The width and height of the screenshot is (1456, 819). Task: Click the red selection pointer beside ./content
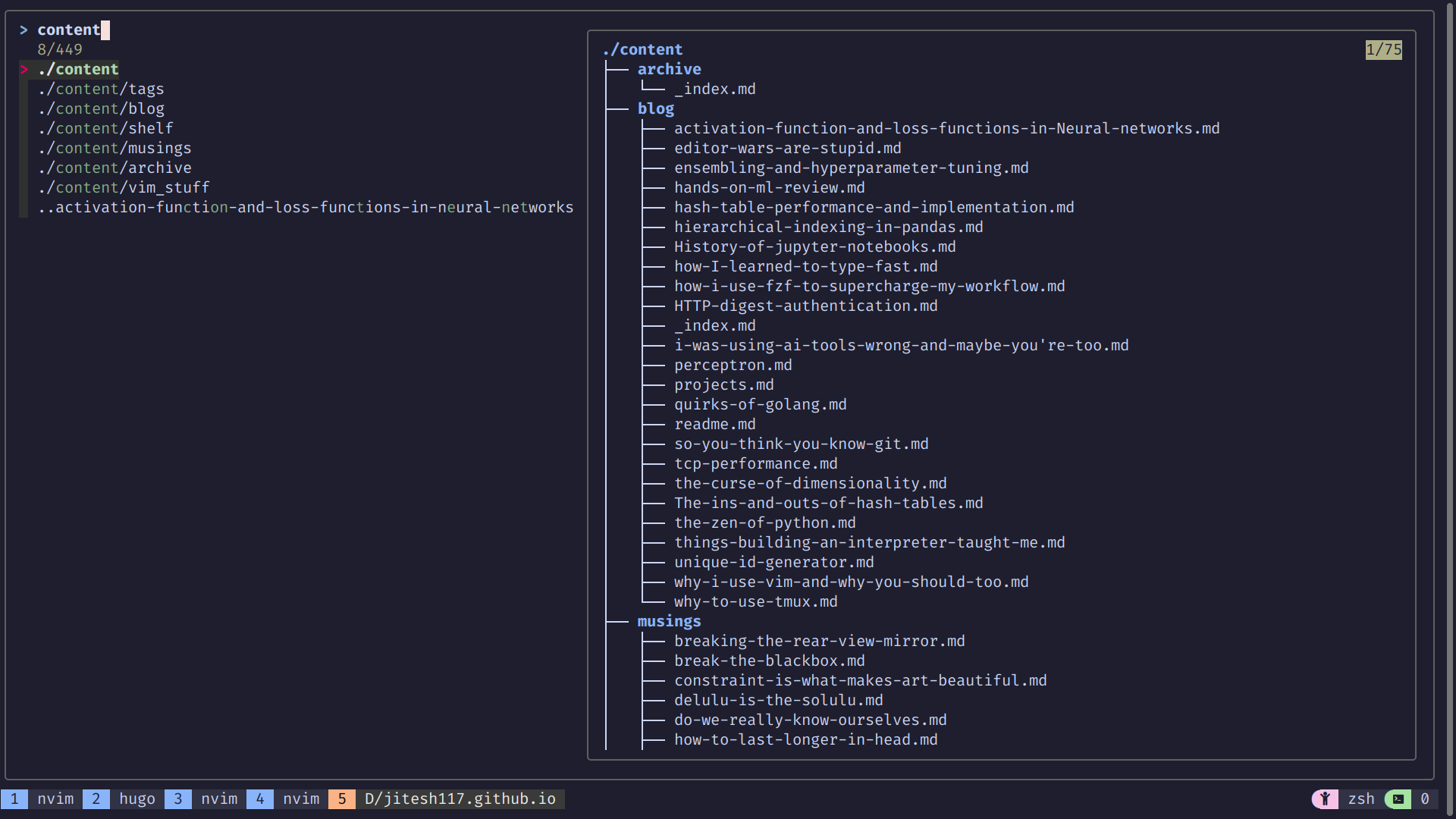click(24, 70)
